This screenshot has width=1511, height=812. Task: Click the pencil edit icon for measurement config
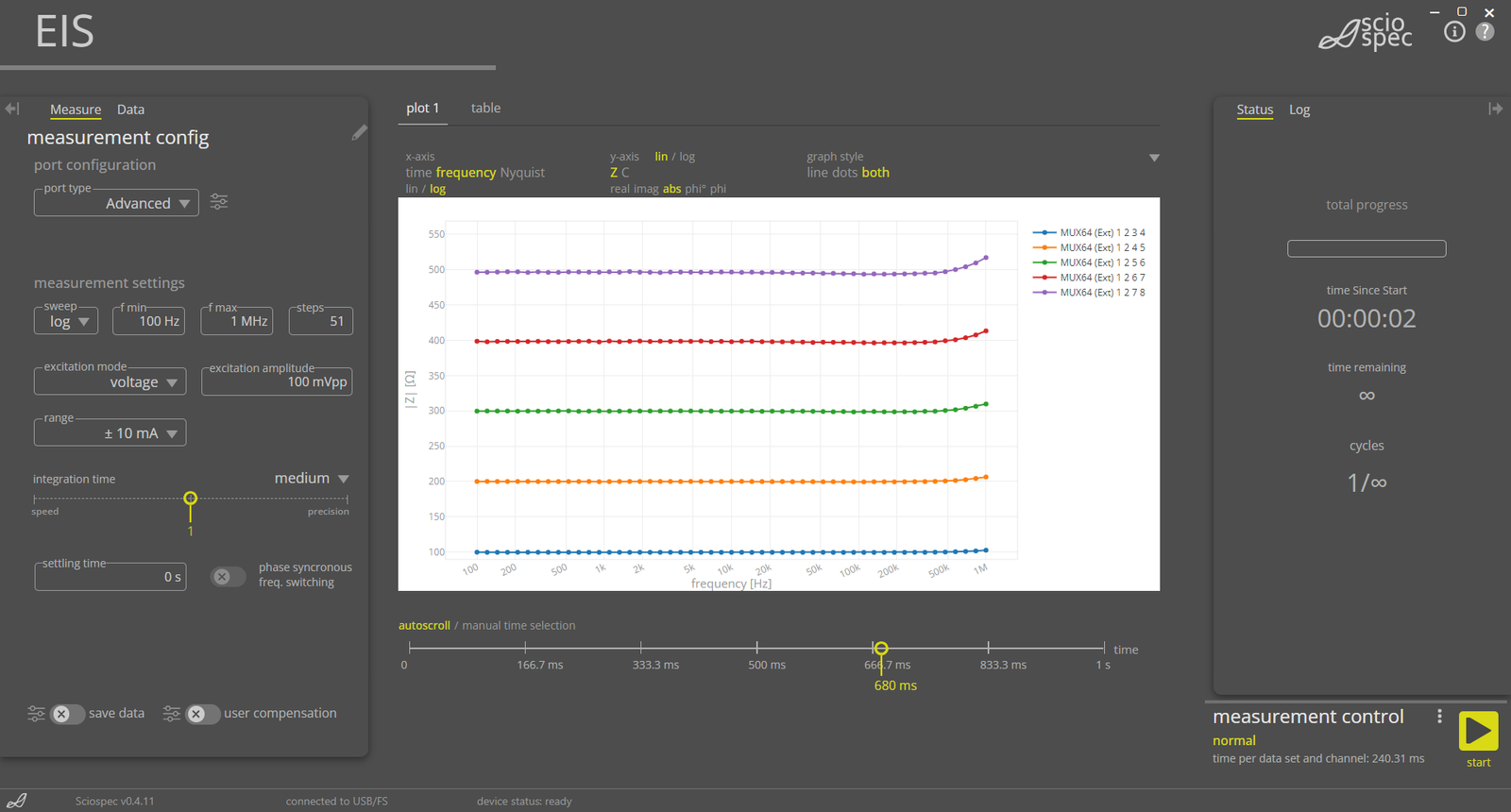coord(359,133)
